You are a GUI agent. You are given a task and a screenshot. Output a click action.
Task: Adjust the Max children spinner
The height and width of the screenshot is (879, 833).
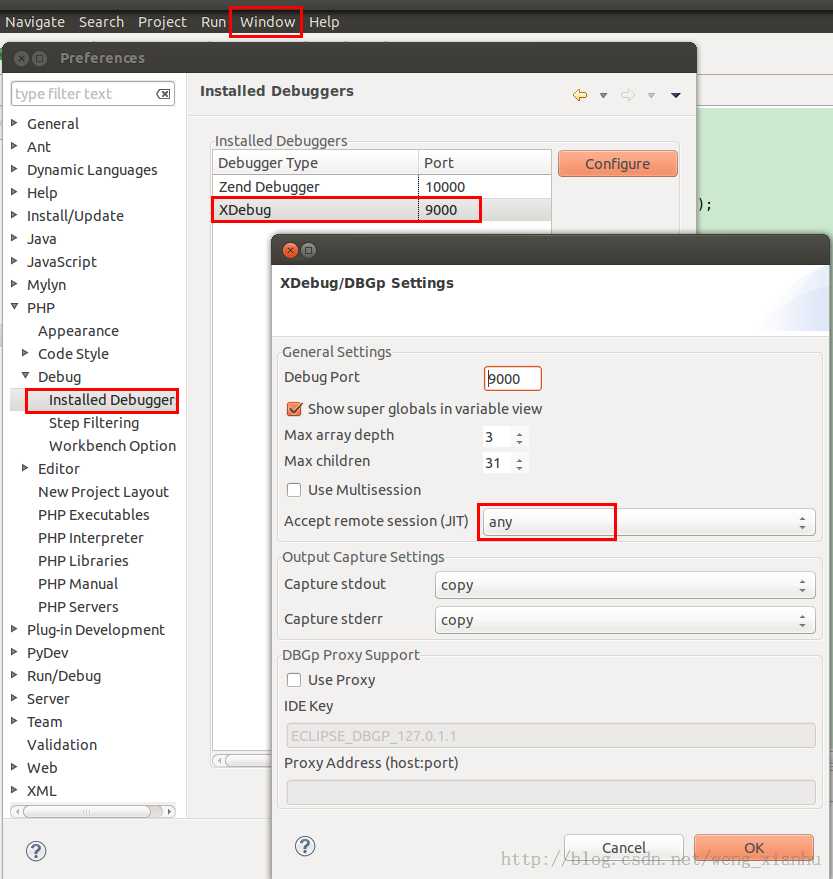tap(519, 464)
